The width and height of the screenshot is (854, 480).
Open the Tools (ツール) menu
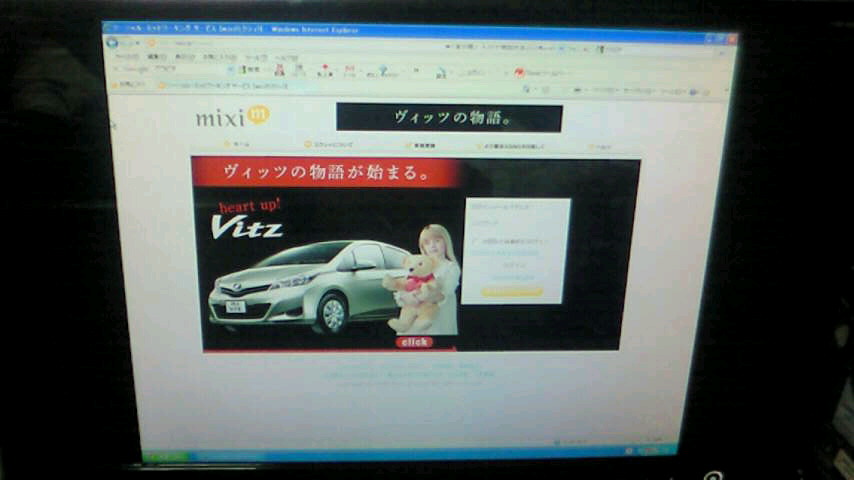pyautogui.click(x=256, y=58)
